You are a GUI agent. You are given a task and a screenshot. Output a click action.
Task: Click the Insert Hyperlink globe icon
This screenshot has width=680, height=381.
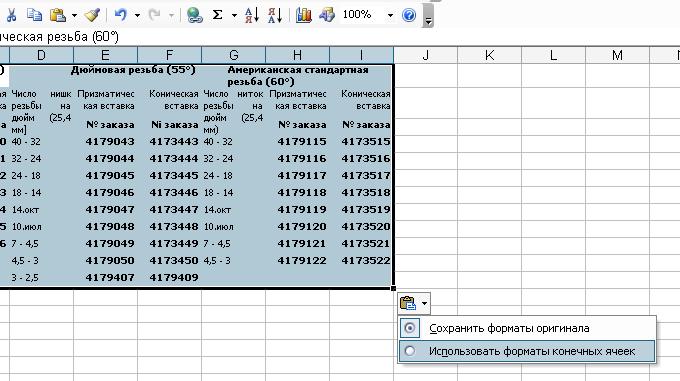pos(194,15)
